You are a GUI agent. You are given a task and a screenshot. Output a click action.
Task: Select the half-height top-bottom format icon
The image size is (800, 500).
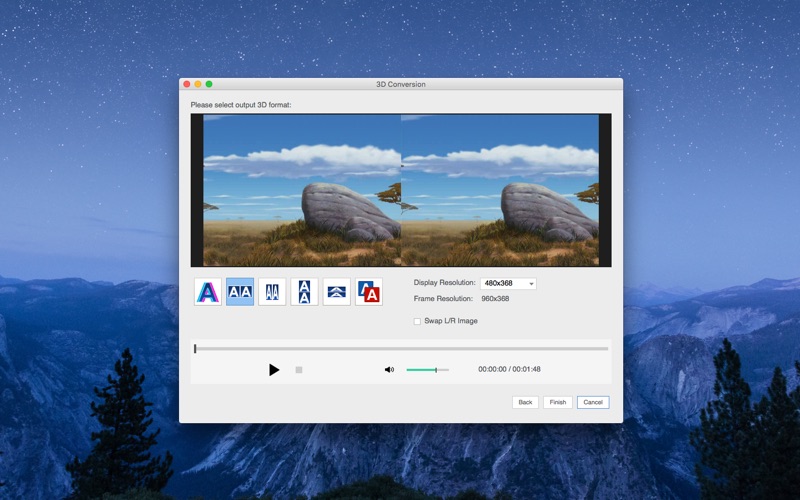click(337, 292)
